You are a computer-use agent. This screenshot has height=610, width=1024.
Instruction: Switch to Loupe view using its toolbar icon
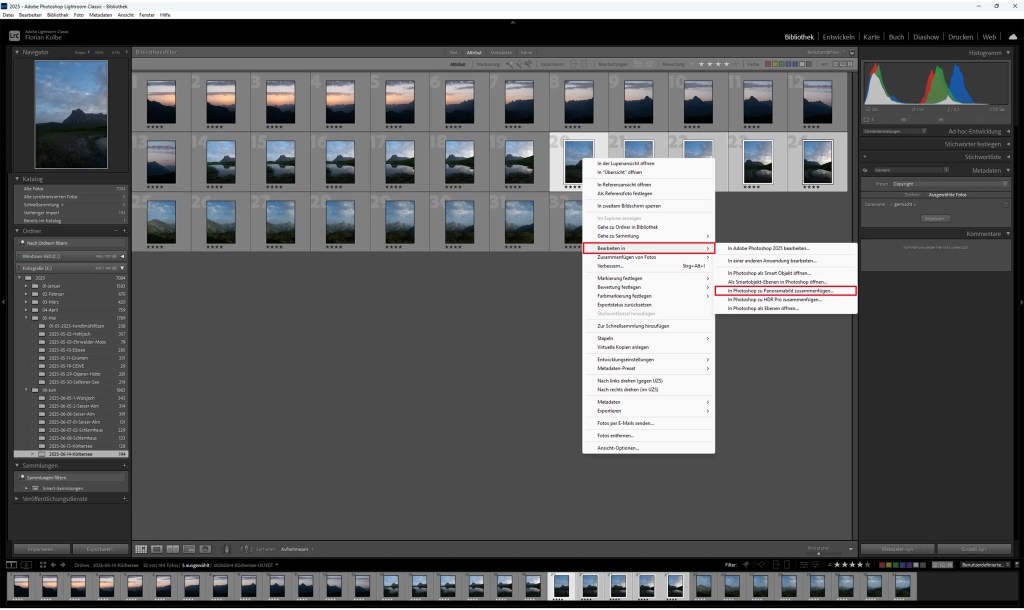click(157, 549)
